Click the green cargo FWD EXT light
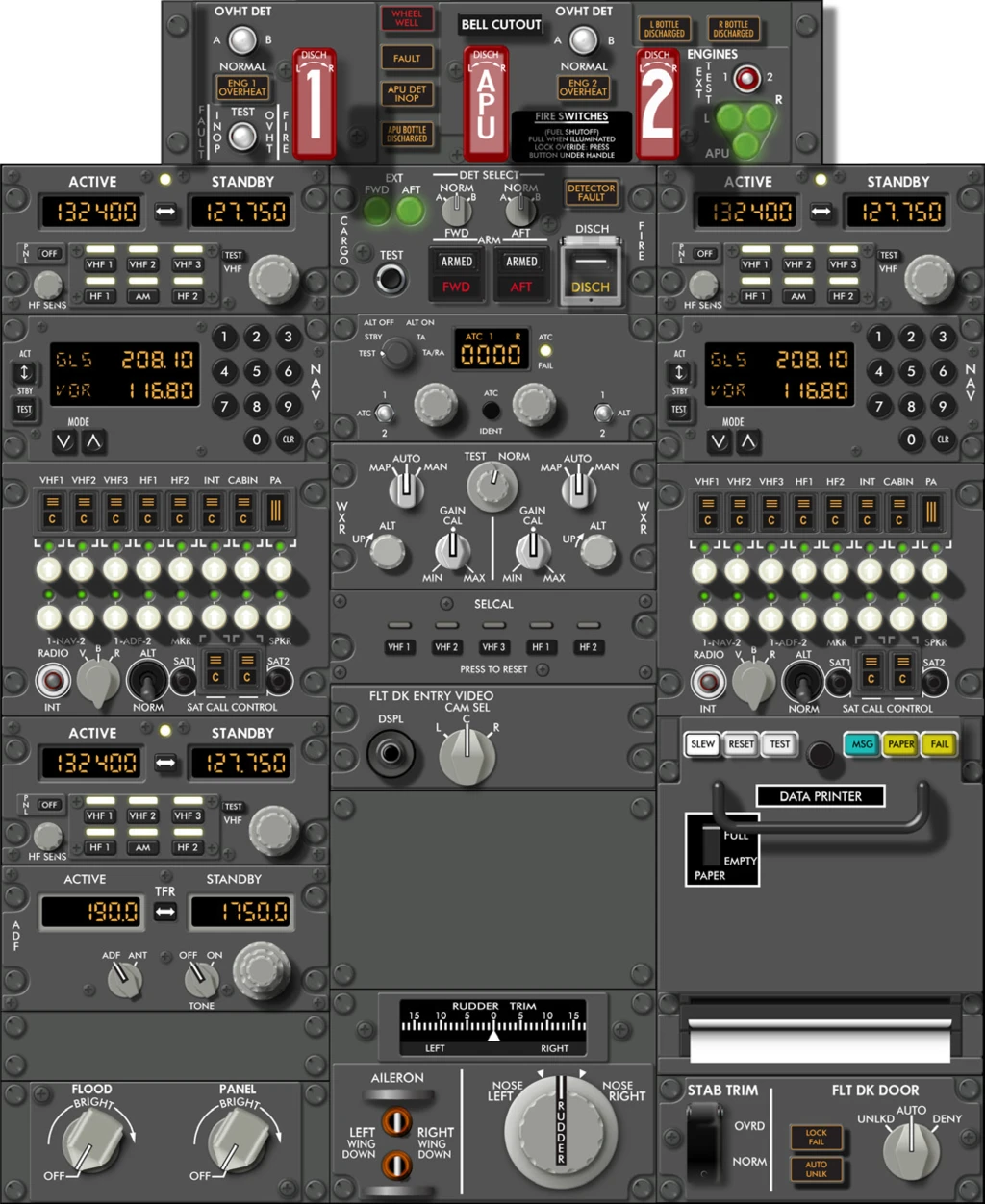 pos(377,211)
